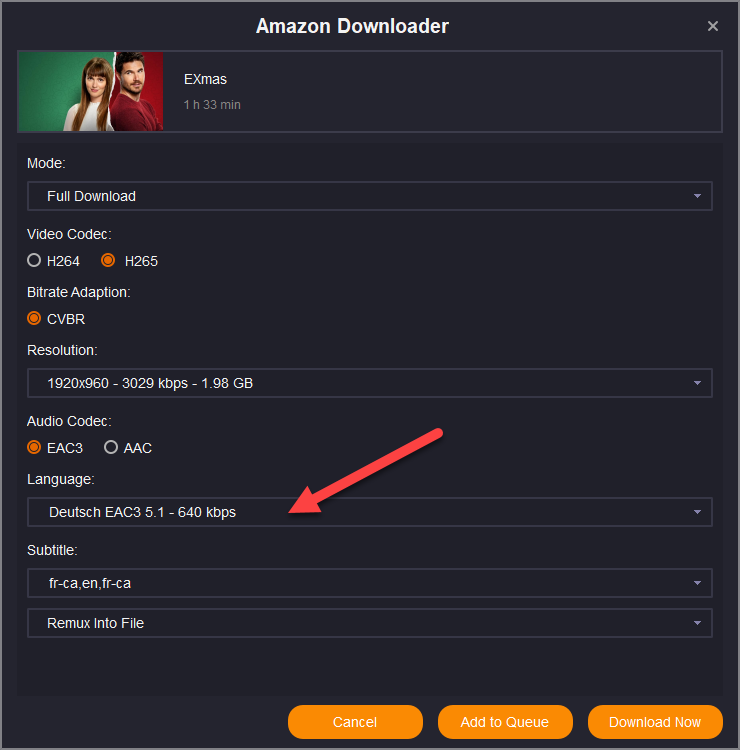Open the Language dropdown showing Deutsch EAC3 5.1
The height and width of the screenshot is (750, 740).
point(370,512)
